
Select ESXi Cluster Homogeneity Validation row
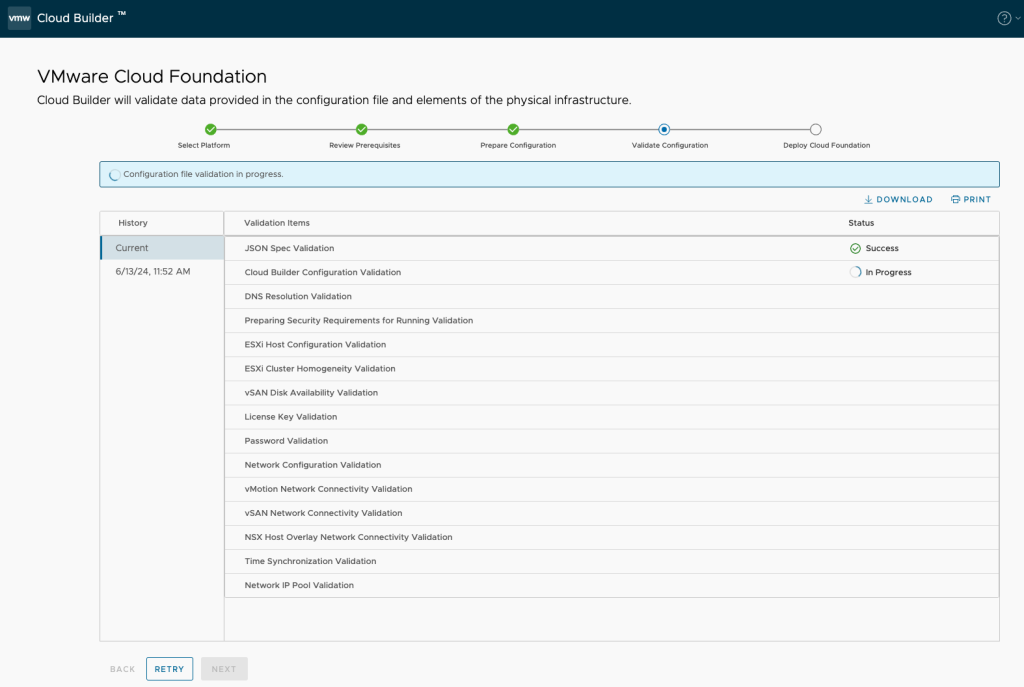point(611,369)
